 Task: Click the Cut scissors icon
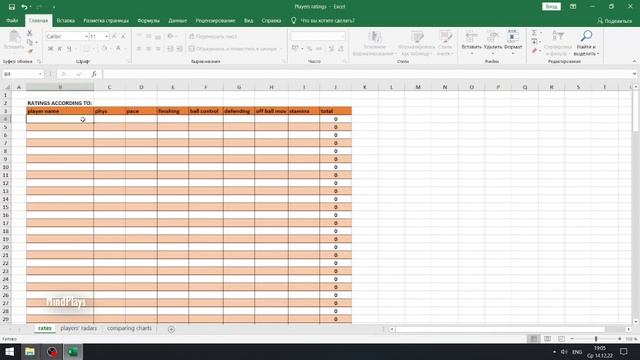29,33
